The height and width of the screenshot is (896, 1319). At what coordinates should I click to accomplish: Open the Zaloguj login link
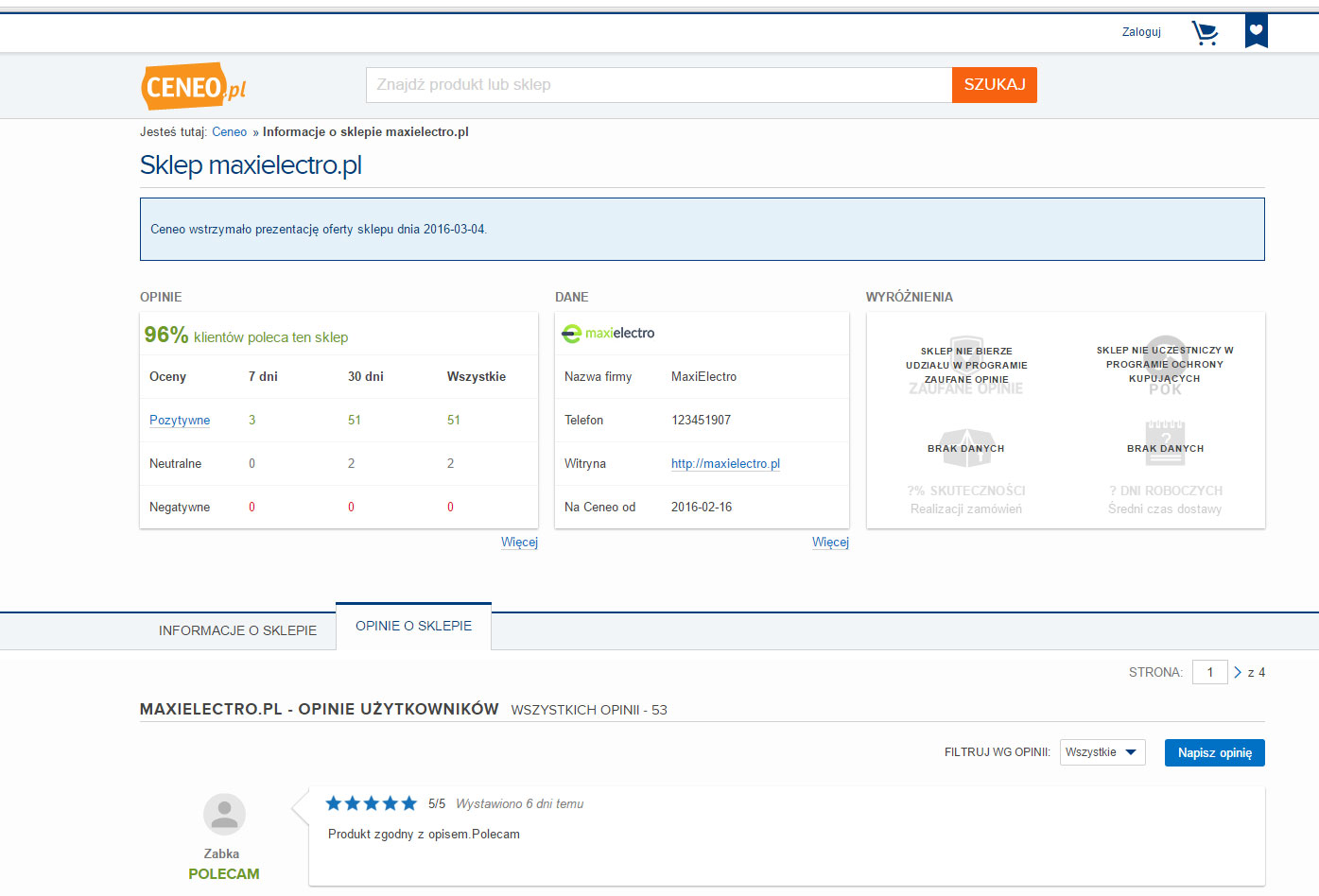click(1141, 31)
